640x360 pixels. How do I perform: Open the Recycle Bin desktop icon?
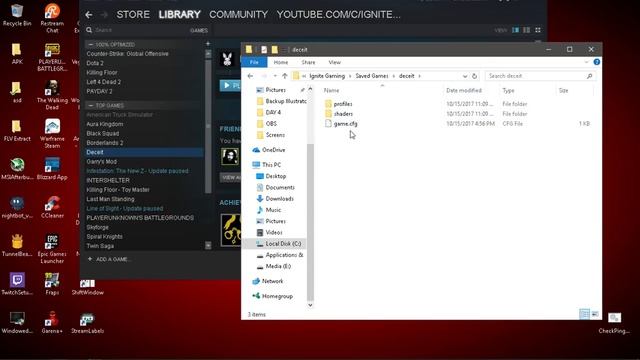17,15
